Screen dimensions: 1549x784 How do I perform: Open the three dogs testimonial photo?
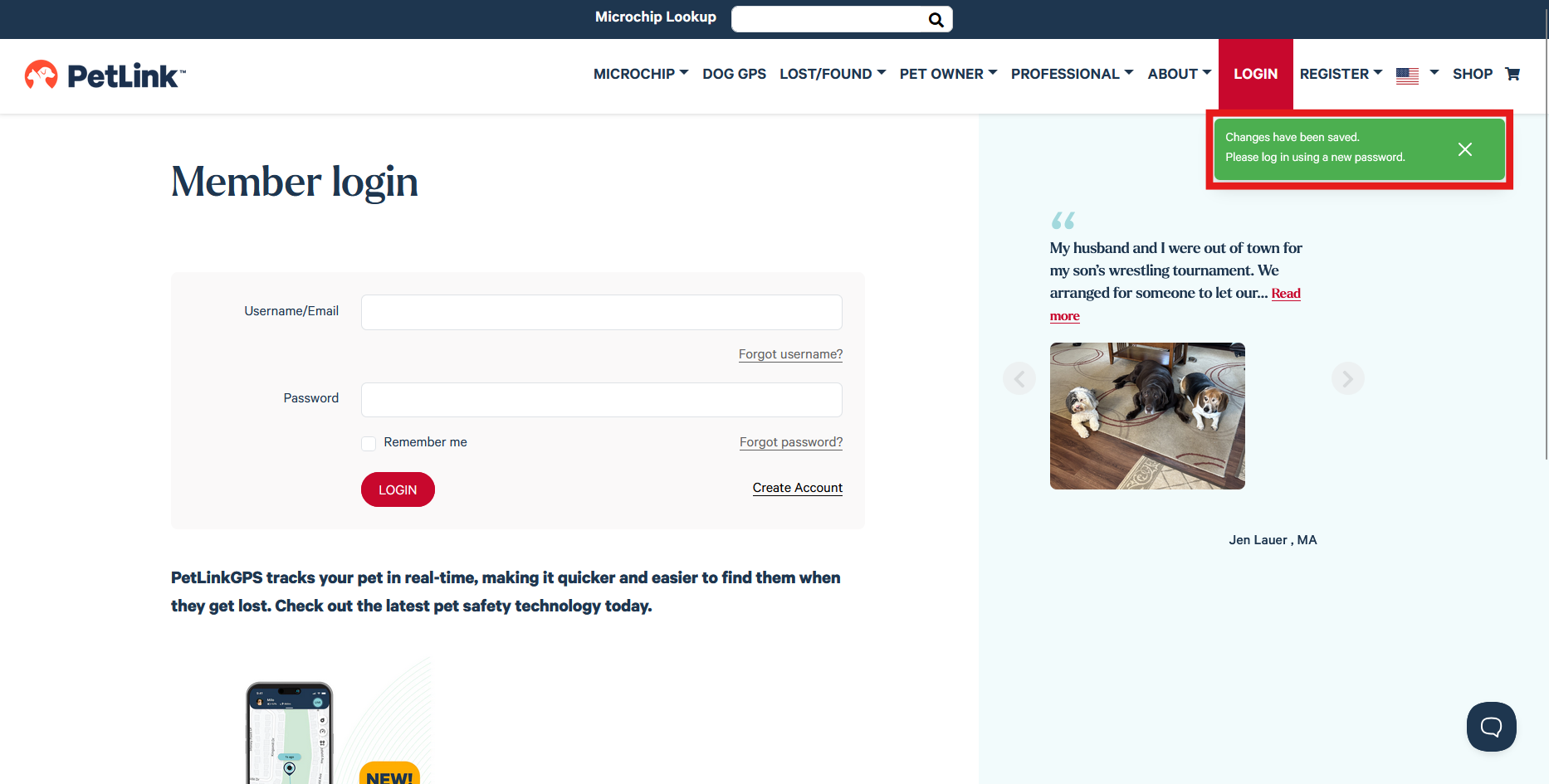(1147, 416)
